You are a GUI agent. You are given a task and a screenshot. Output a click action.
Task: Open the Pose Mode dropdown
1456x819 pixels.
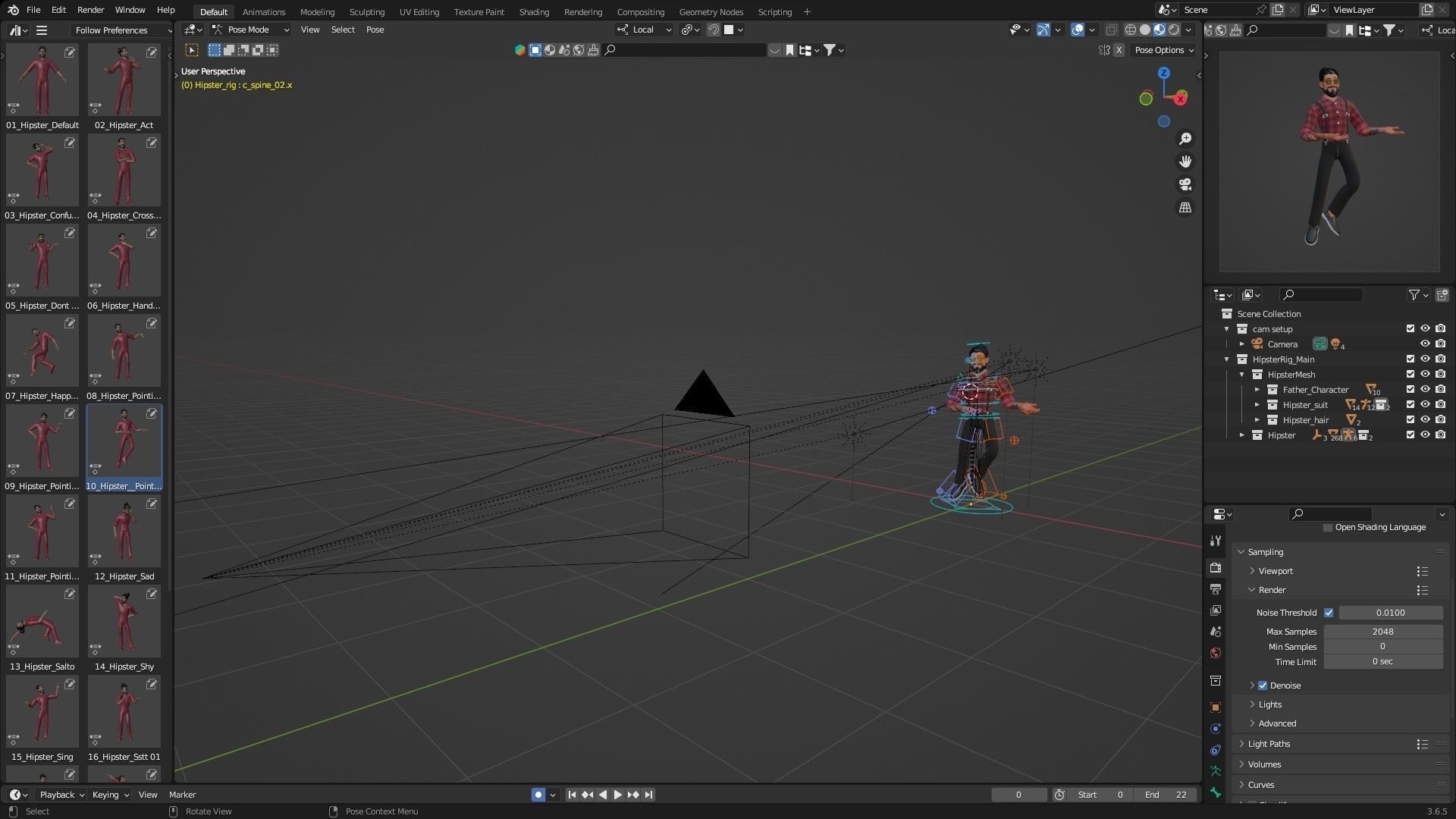[251, 30]
